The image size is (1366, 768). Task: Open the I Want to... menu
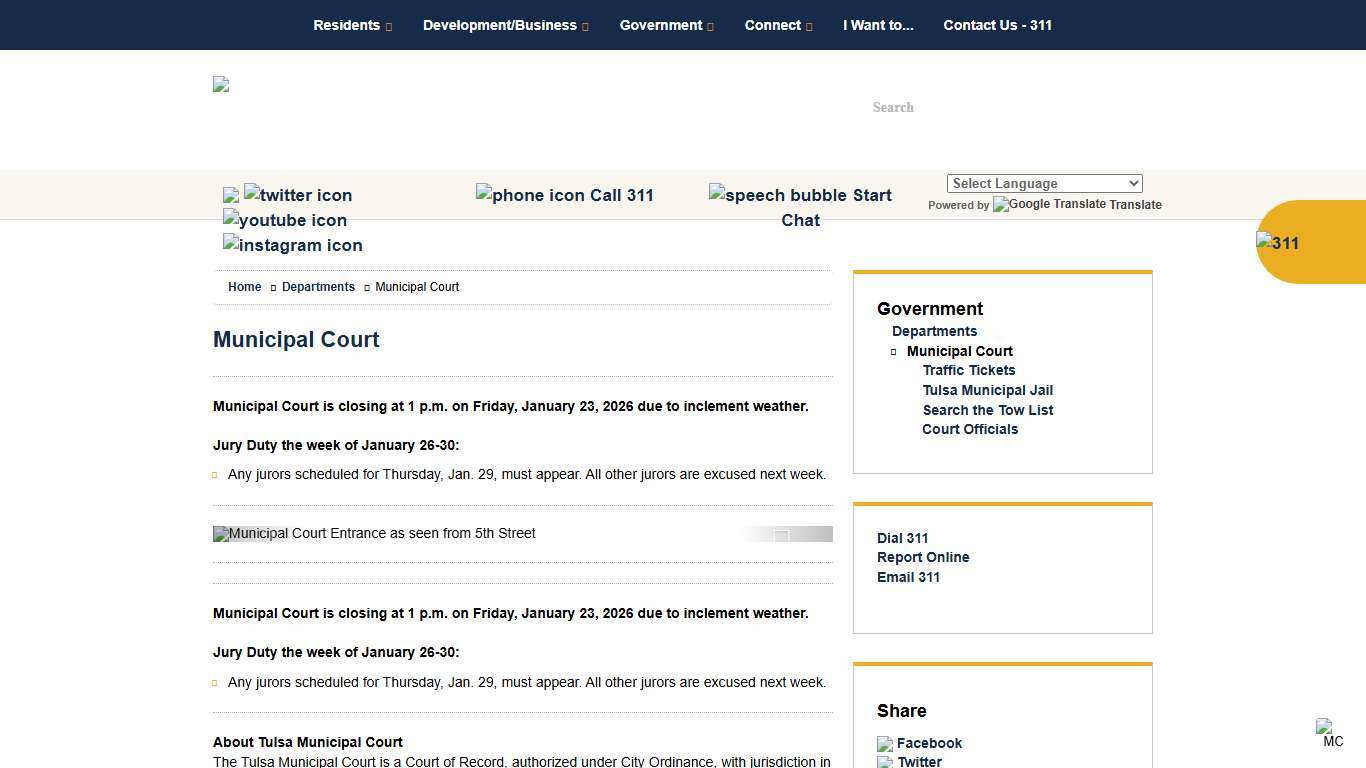coord(878,25)
